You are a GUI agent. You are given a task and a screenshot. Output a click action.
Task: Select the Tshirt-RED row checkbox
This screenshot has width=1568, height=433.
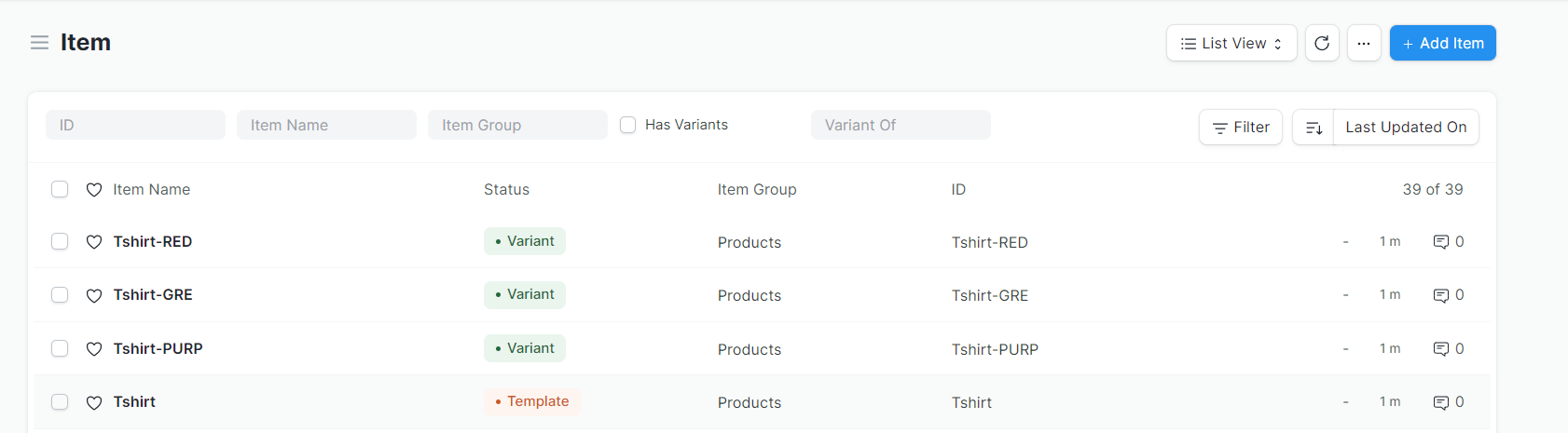tap(60, 242)
